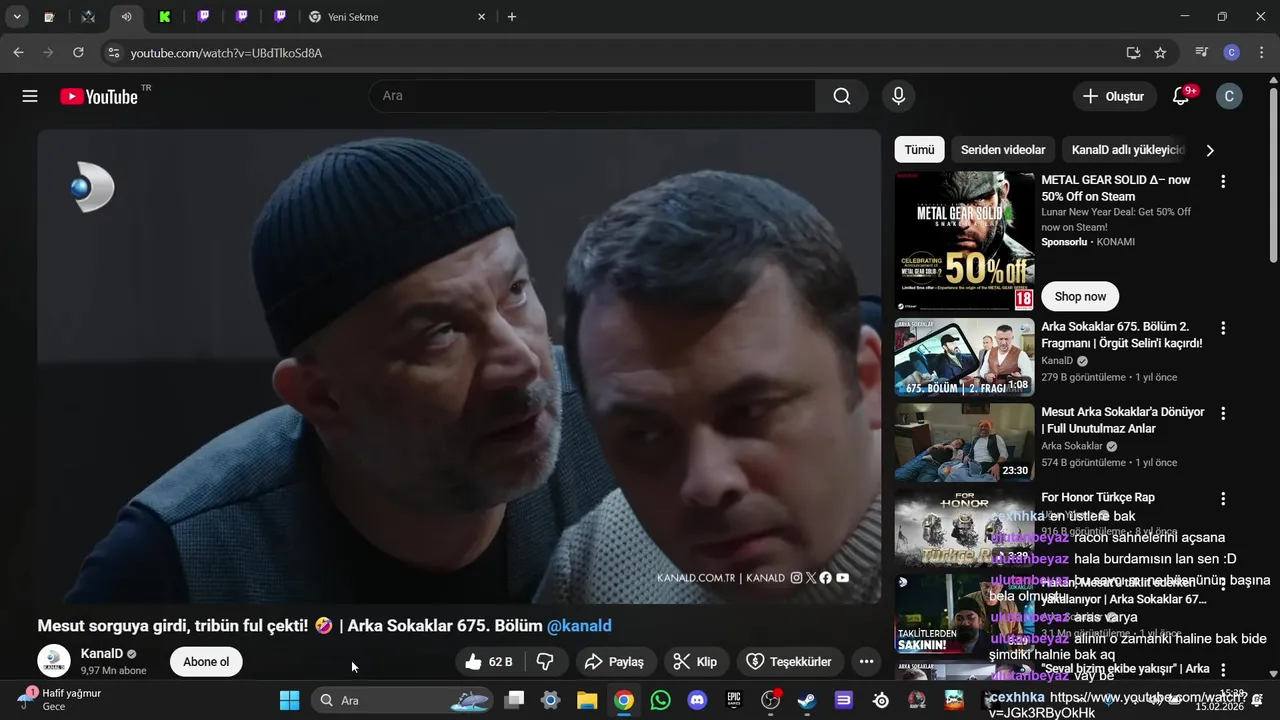Dislike the video with thumbs down
1280x720 pixels.
click(x=546, y=662)
